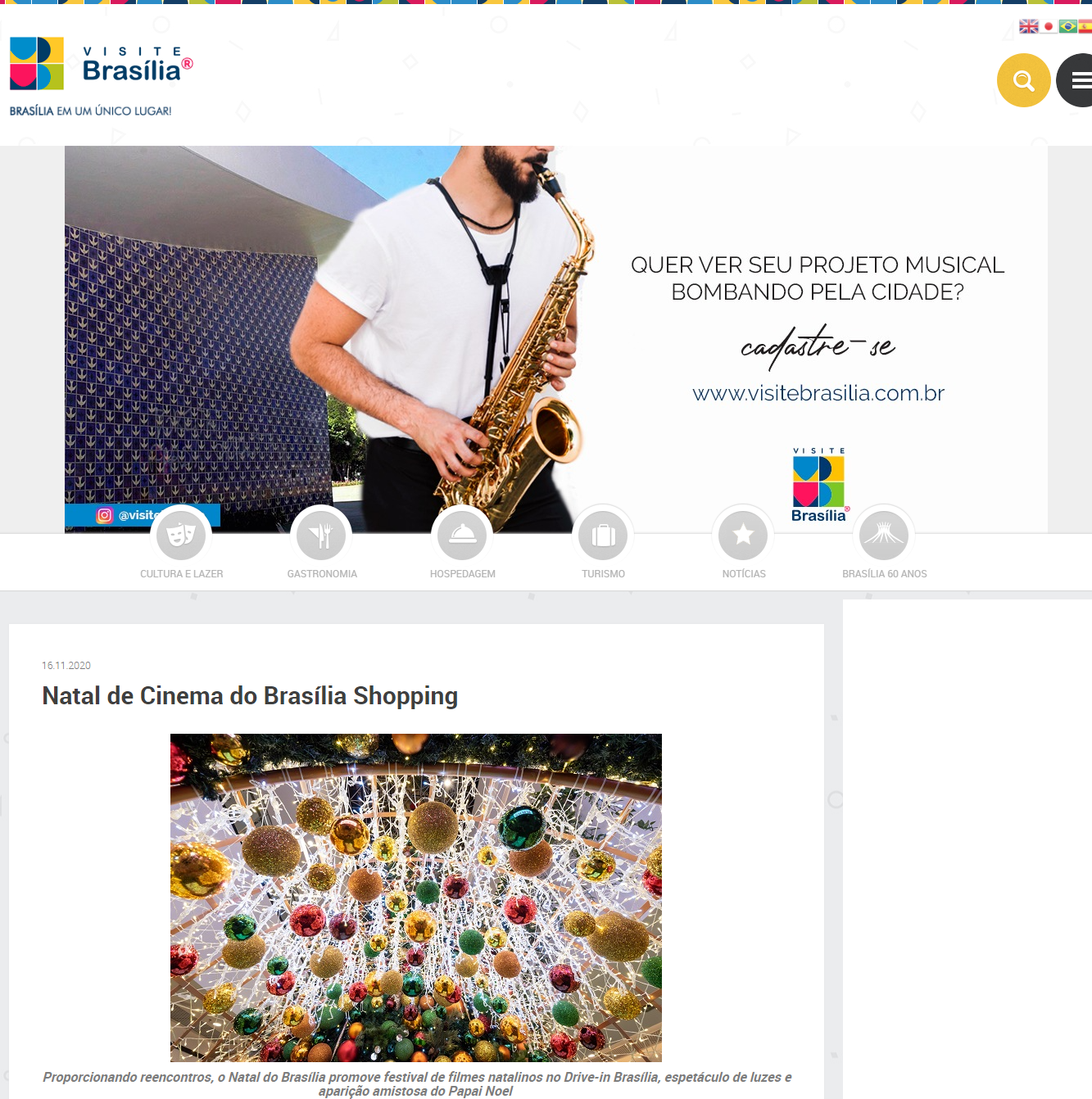Image resolution: width=1092 pixels, height=1099 pixels.
Task: Click the Turismo suitcase icon
Action: [603, 535]
